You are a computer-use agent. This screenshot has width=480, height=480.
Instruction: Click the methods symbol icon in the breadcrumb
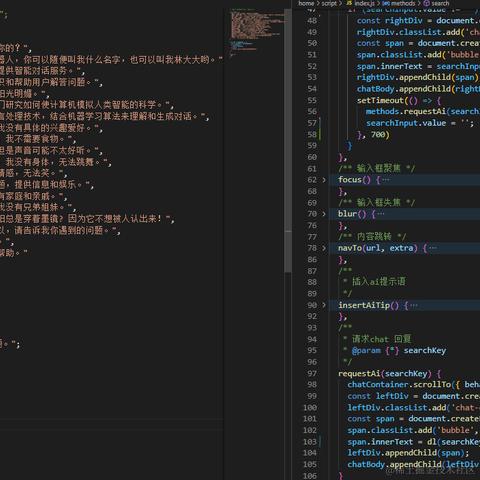pos(386,3)
